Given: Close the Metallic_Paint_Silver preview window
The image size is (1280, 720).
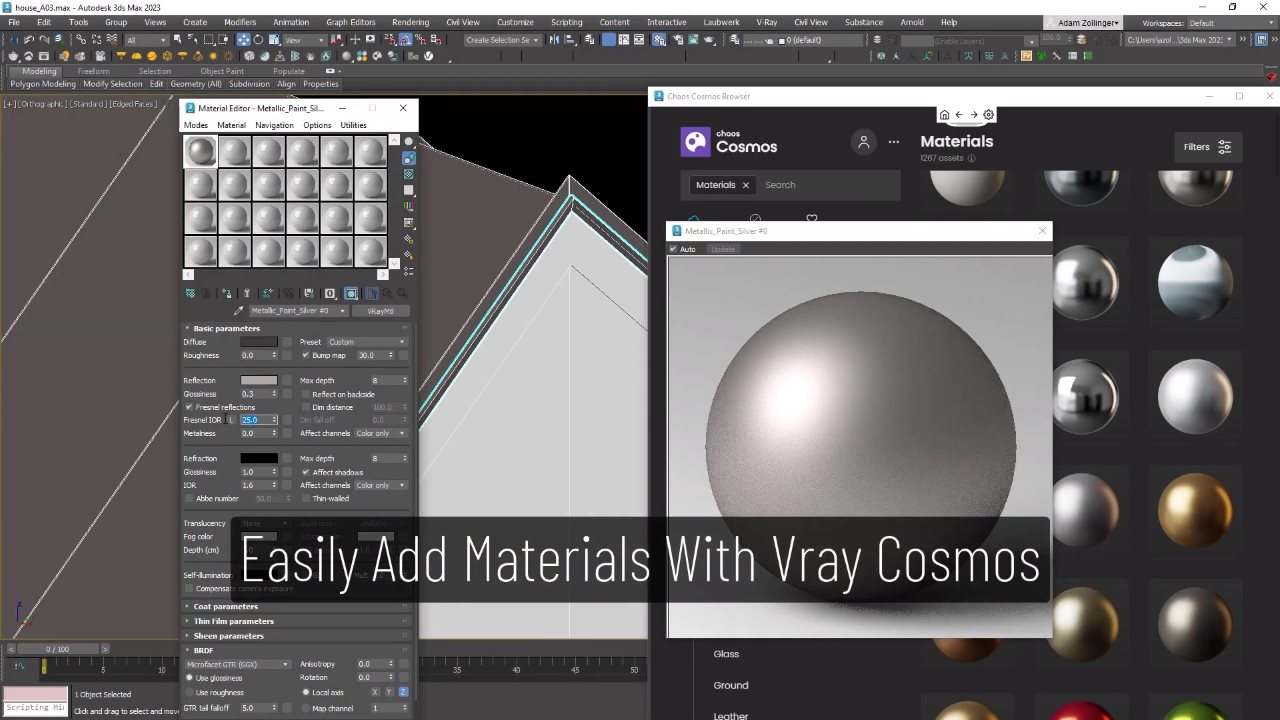Looking at the screenshot, I should click(x=1042, y=231).
